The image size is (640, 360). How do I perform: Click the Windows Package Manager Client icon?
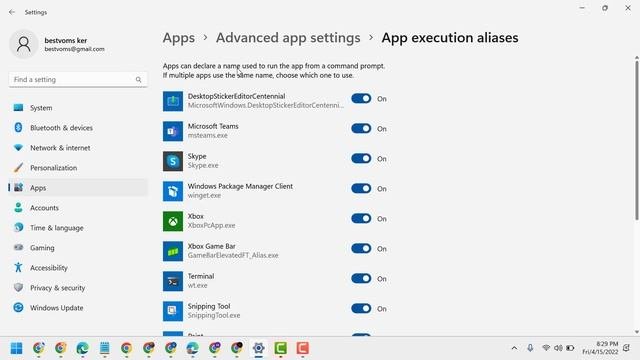(x=173, y=191)
